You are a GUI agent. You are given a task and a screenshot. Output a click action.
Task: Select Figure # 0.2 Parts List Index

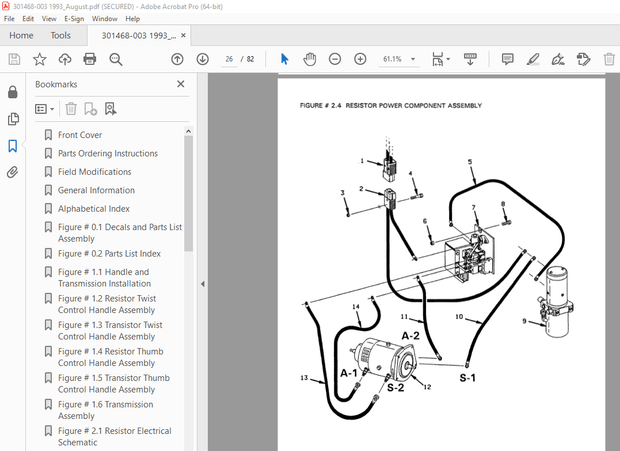click(109, 254)
